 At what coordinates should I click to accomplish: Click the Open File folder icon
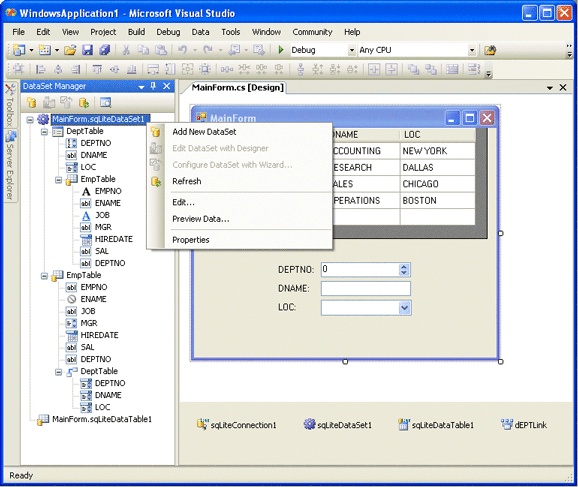click(70, 50)
